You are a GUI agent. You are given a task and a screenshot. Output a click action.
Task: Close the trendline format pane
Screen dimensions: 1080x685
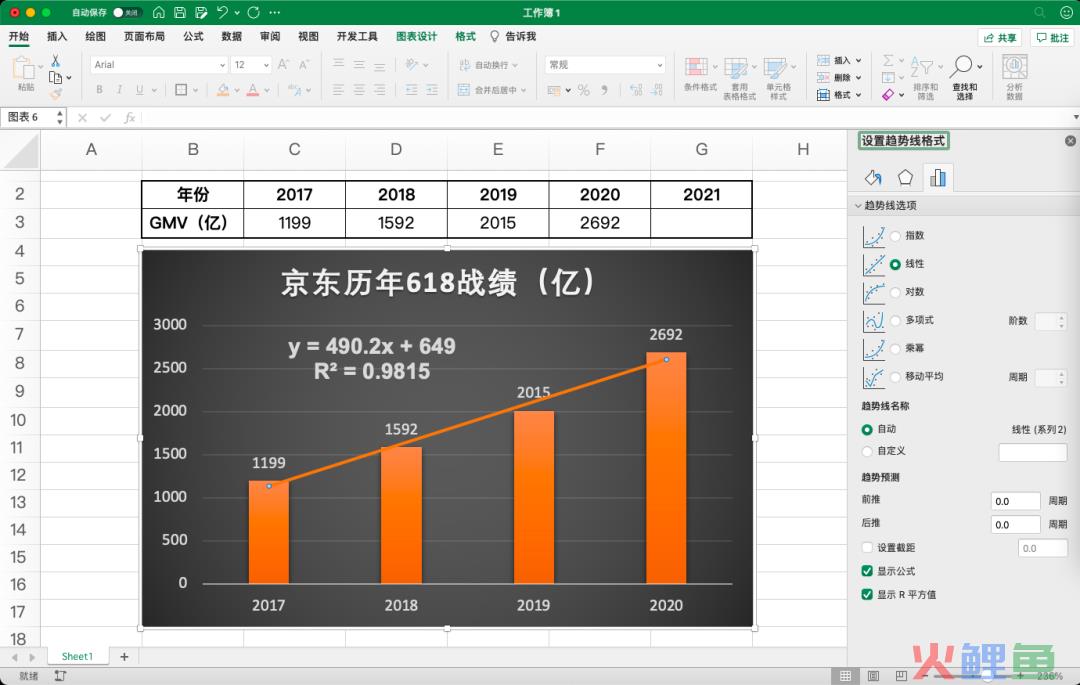[1070, 140]
